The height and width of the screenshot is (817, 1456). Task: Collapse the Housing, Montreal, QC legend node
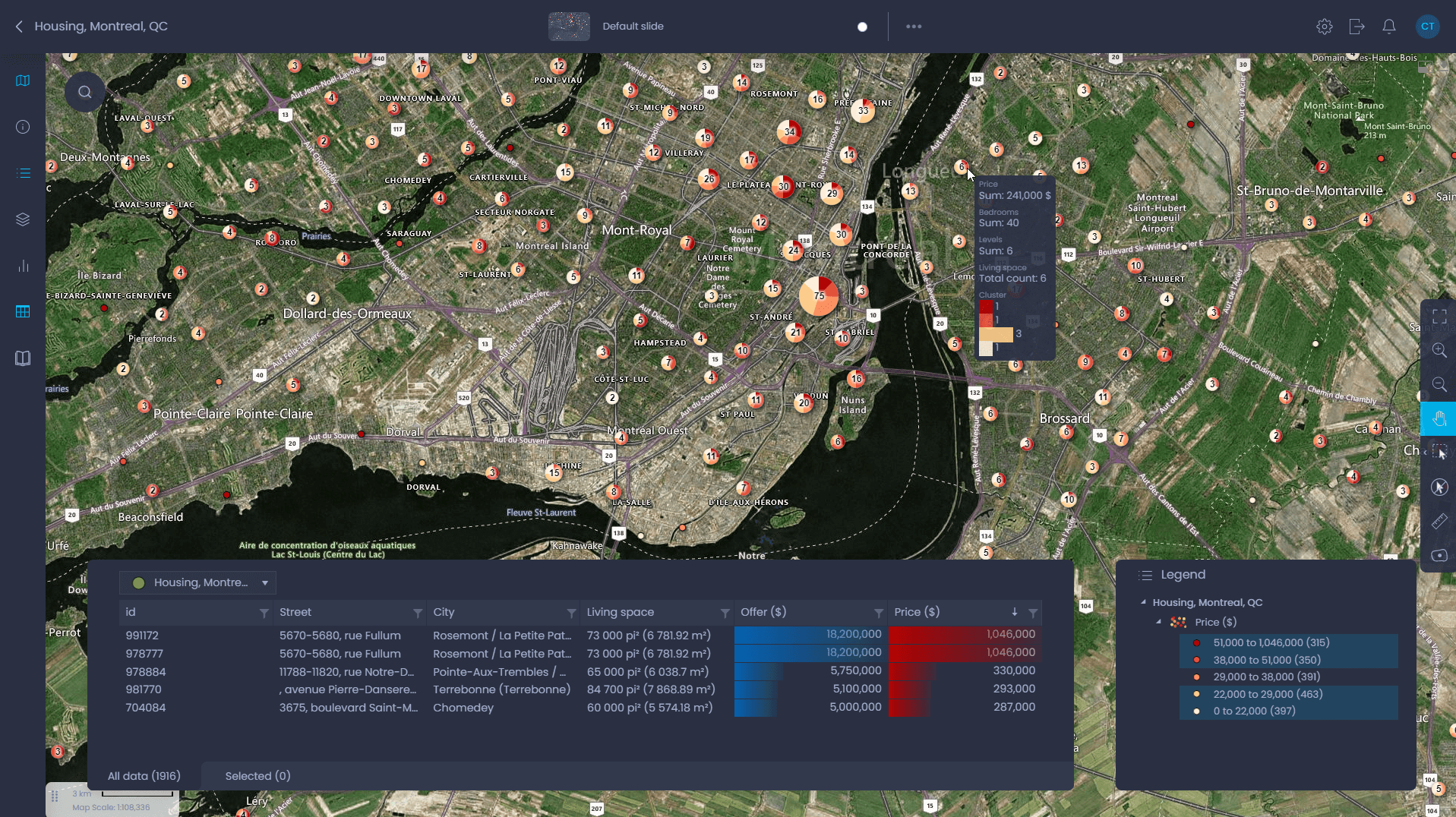(x=1143, y=602)
